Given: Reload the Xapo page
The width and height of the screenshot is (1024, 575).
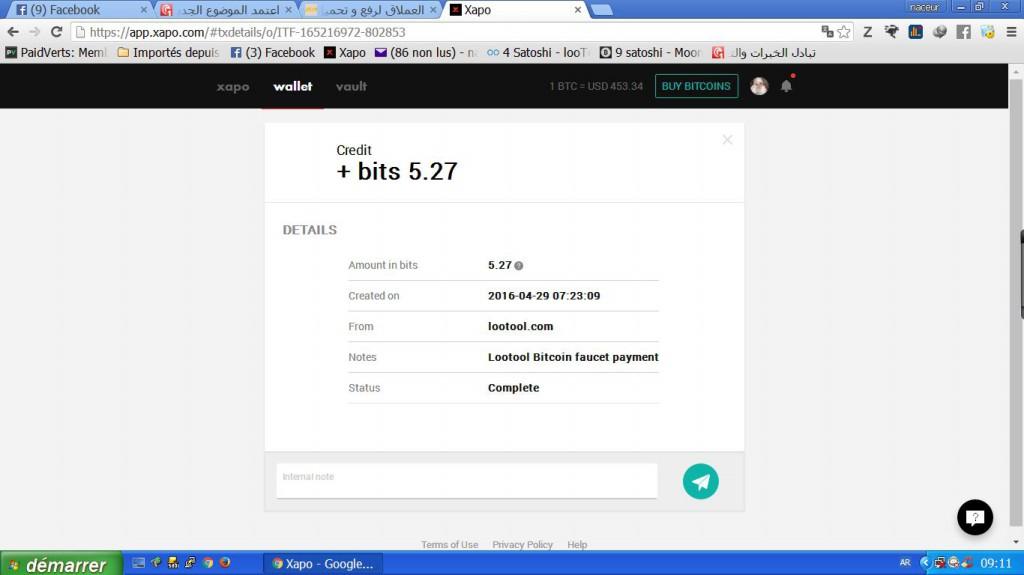Looking at the screenshot, I should pyautogui.click(x=57, y=31).
